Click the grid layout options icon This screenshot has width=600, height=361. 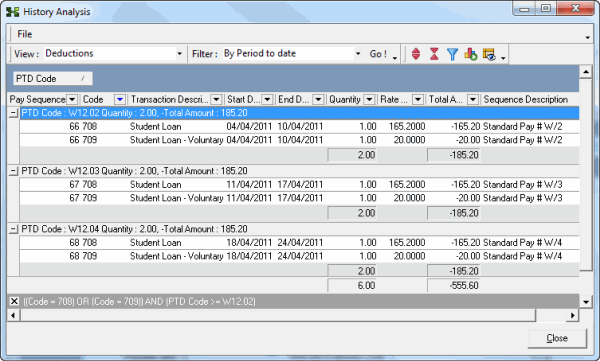489,54
